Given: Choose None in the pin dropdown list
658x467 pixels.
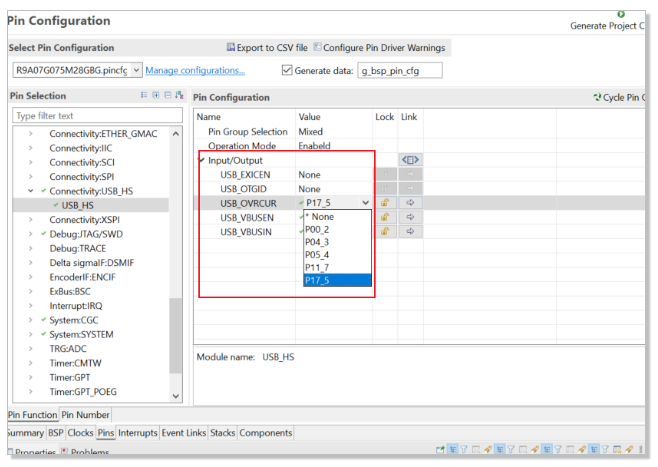Looking at the screenshot, I should click(337, 217).
